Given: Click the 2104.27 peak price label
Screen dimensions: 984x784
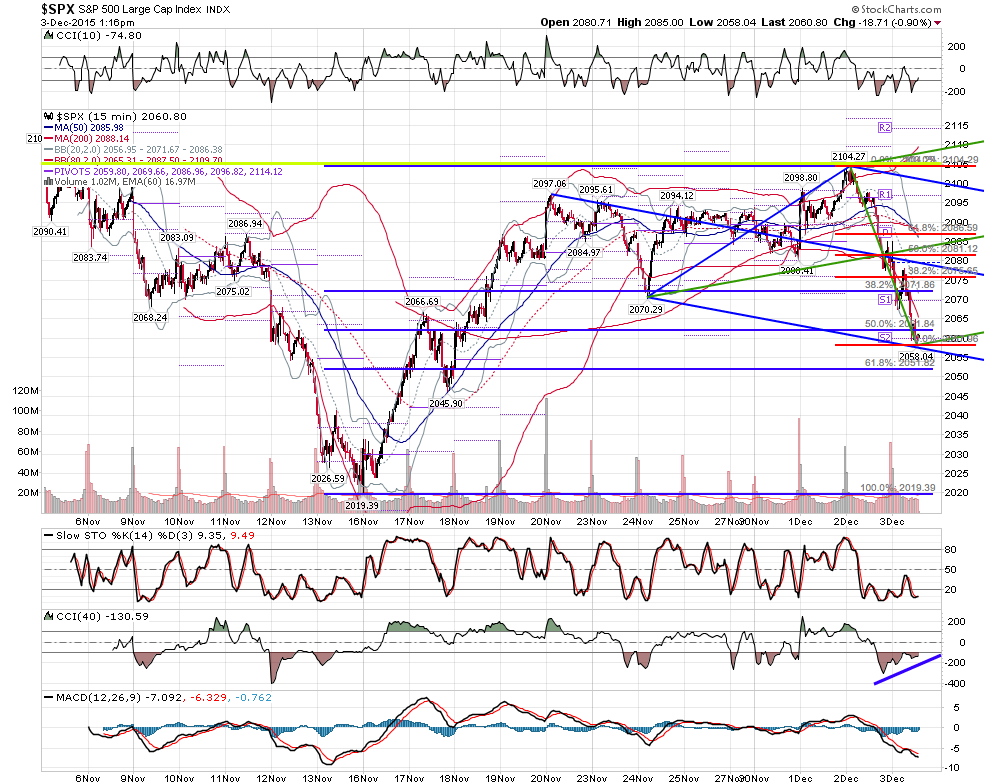Looking at the screenshot, I should coord(848,156).
